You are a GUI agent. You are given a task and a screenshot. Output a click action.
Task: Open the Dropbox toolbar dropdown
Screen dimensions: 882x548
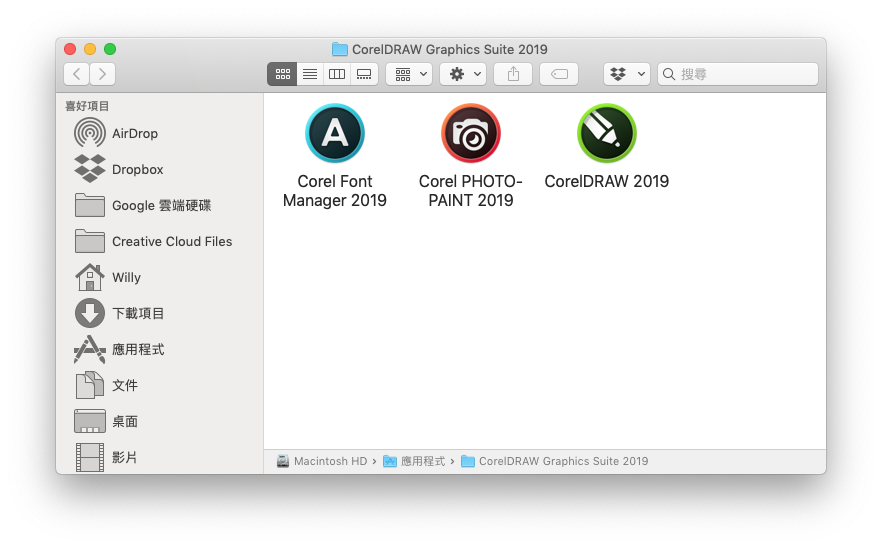[627, 74]
